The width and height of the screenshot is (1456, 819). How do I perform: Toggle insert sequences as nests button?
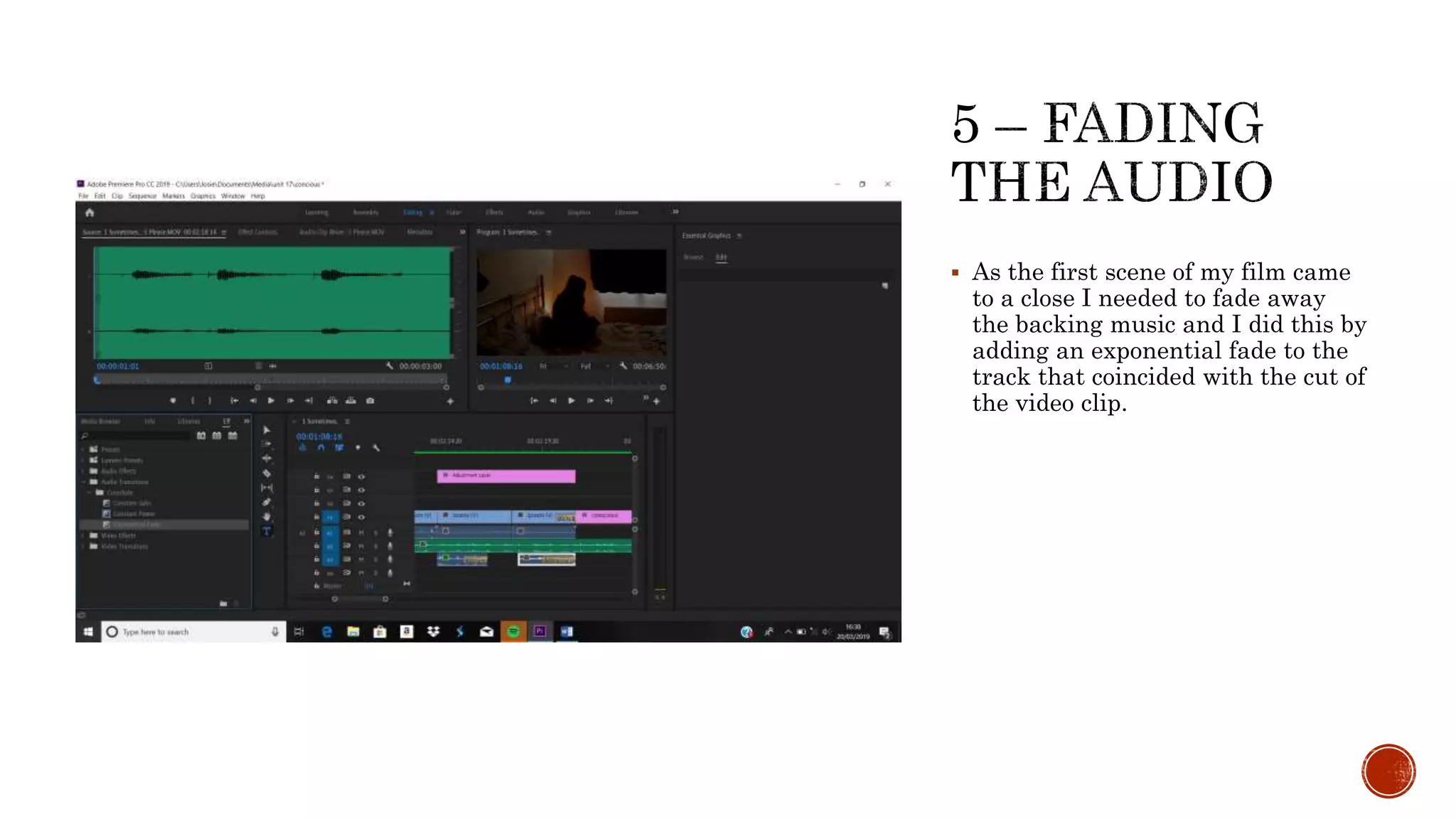tap(302, 448)
